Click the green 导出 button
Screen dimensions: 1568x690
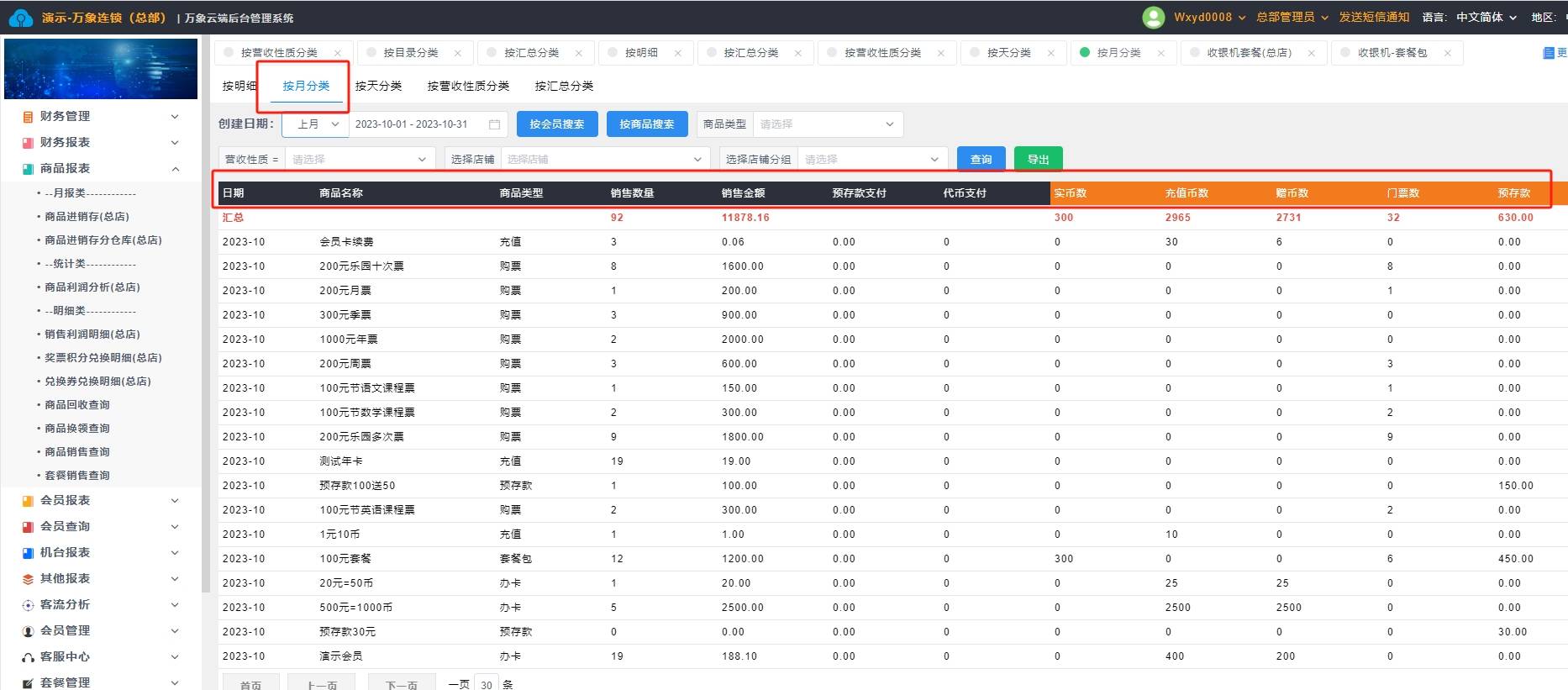click(x=1039, y=160)
